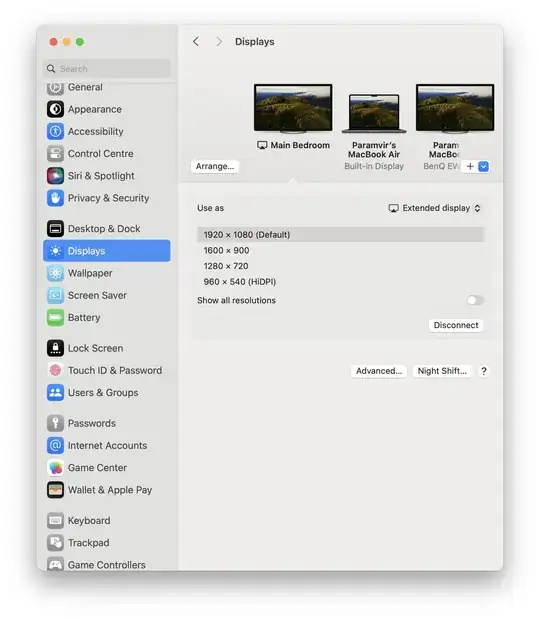Click the Wallet & Apple Pay icon
The image size is (540, 619).
pyautogui.click(x=55, y=490)
